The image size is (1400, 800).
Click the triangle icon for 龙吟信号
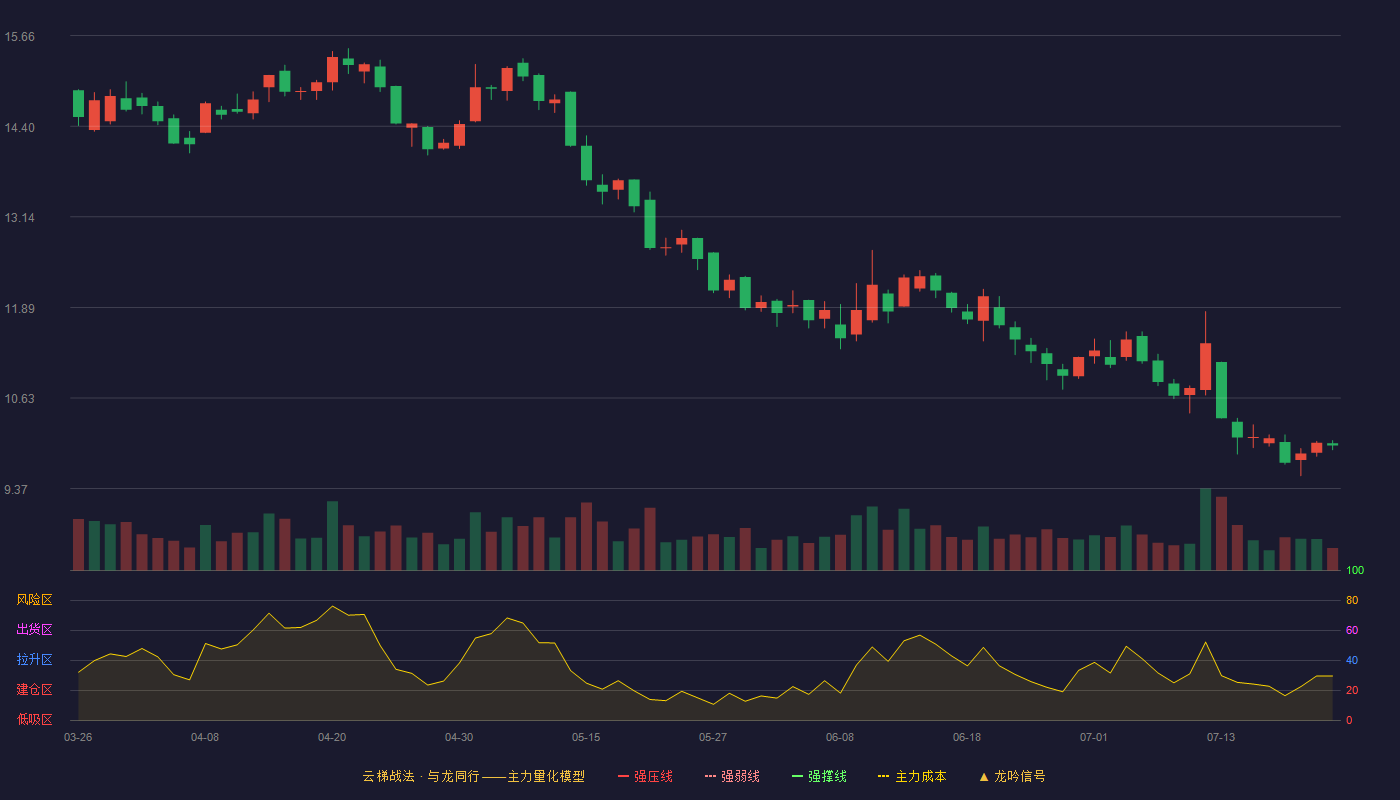coord(984,776)
